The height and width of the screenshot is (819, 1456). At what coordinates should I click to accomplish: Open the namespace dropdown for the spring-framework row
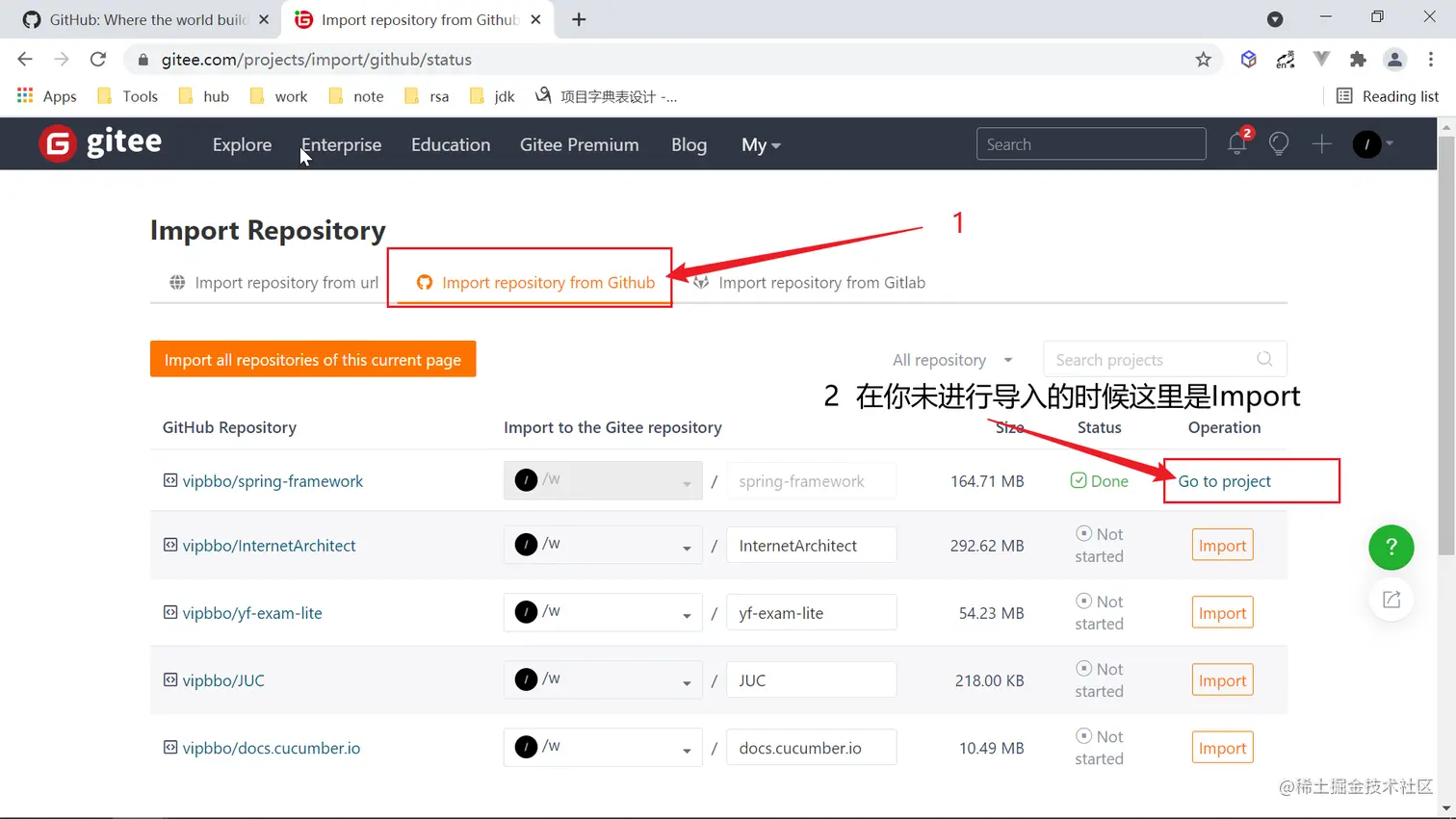coord(603,480)
